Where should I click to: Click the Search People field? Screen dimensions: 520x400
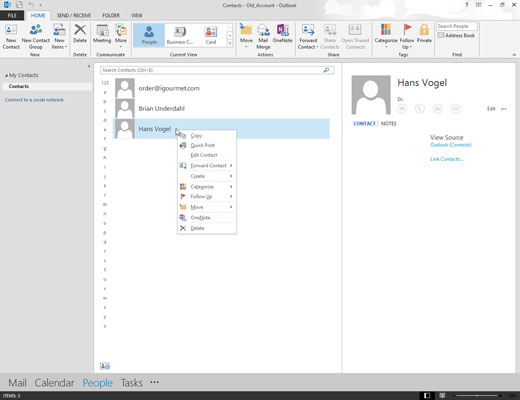457,26
